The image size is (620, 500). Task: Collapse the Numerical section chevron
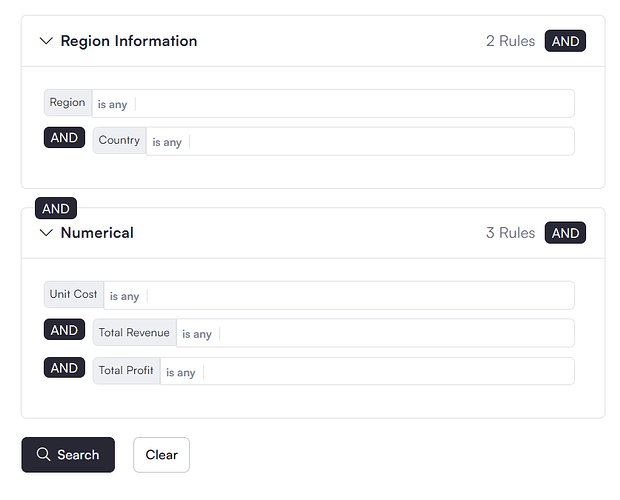click(x=45, y=233)
